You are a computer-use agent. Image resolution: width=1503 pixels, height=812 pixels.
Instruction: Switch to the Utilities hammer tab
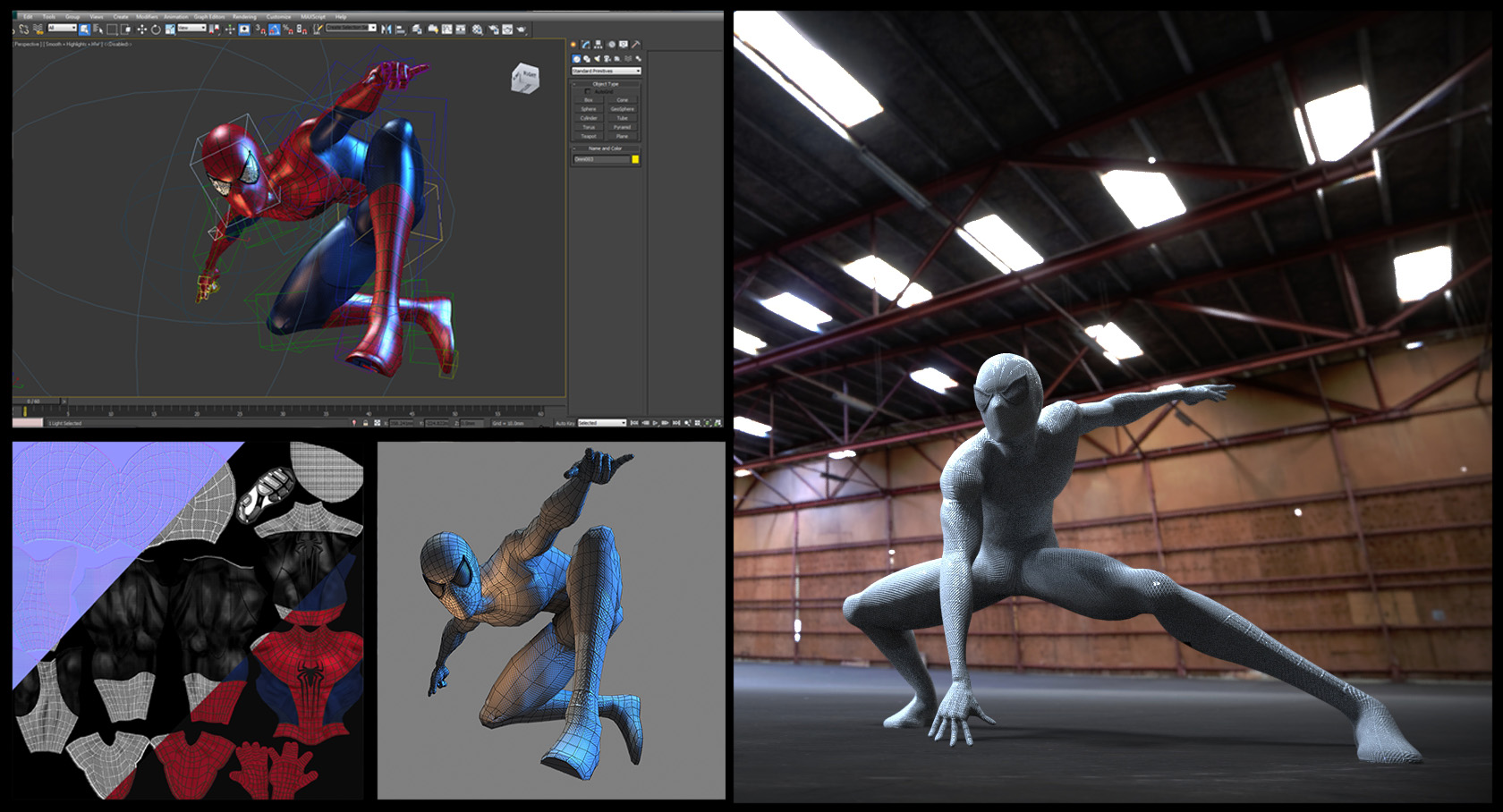(x=635, y=44)
